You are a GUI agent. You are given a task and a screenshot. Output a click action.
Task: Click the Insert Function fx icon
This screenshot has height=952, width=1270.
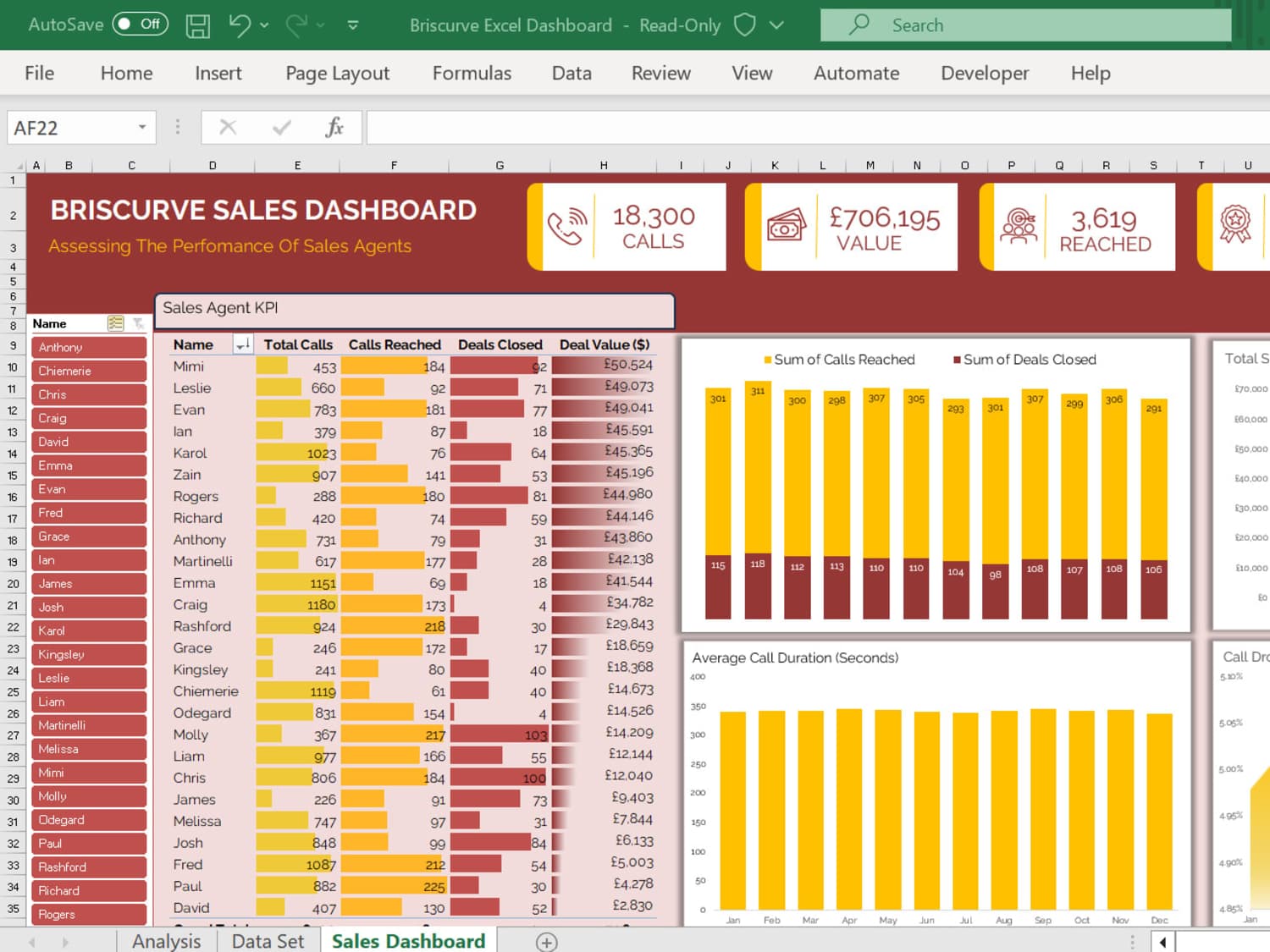pyautogui.click(x=334, y=128)
